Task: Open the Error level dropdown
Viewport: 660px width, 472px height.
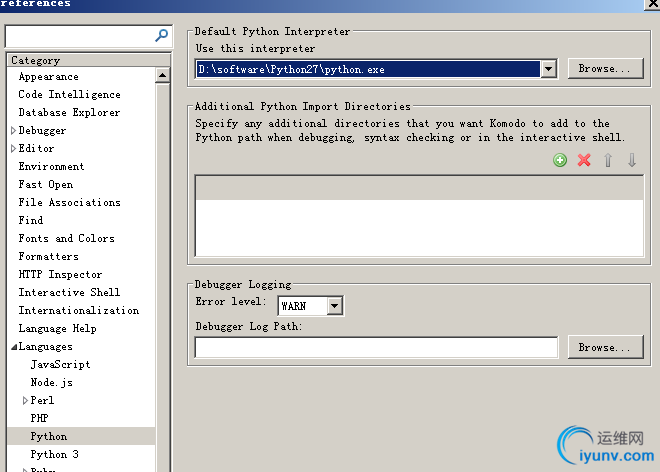Action: click(x=335, y=306)
